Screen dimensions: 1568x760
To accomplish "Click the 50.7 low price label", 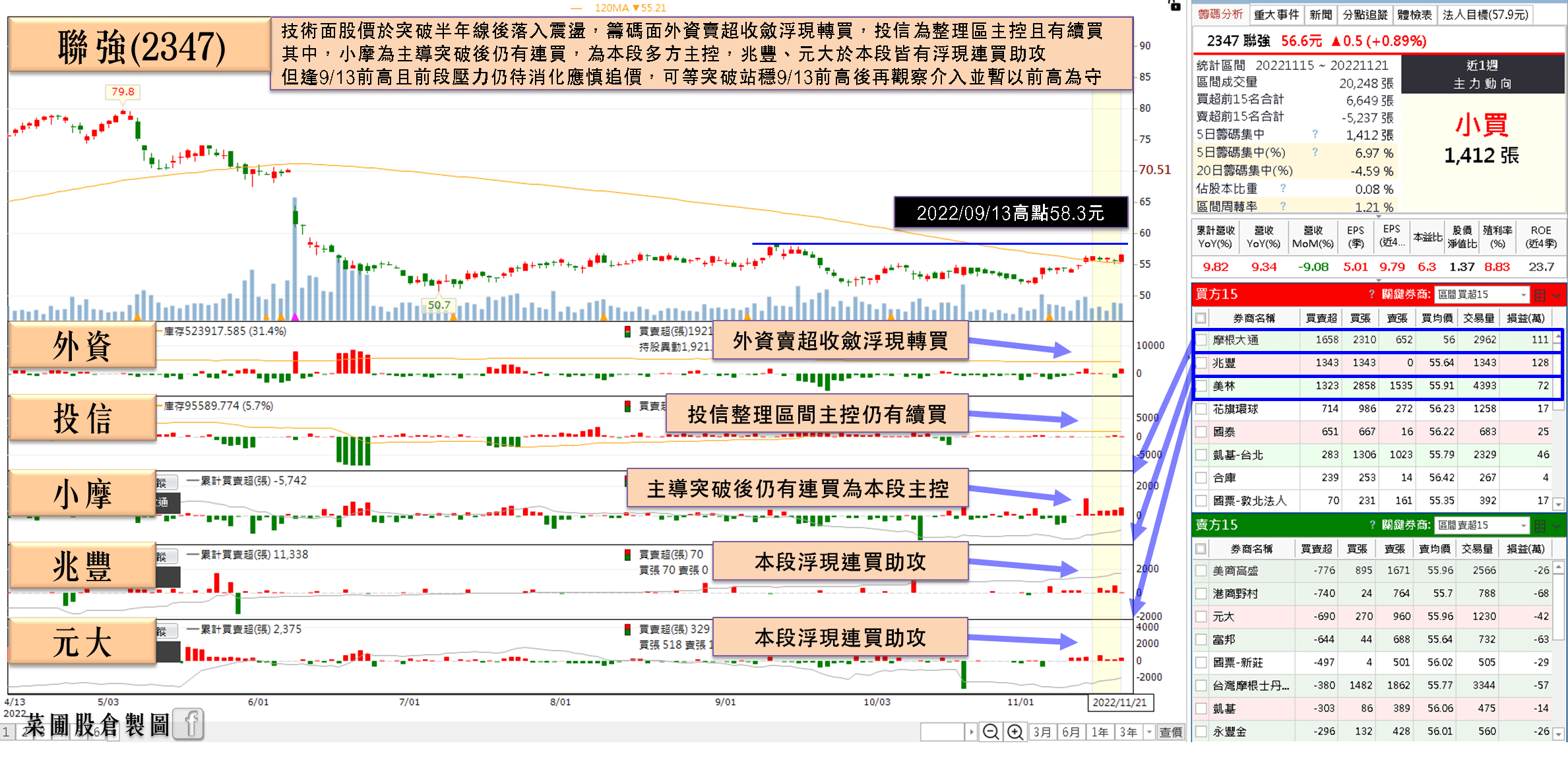I will [439, 305].
